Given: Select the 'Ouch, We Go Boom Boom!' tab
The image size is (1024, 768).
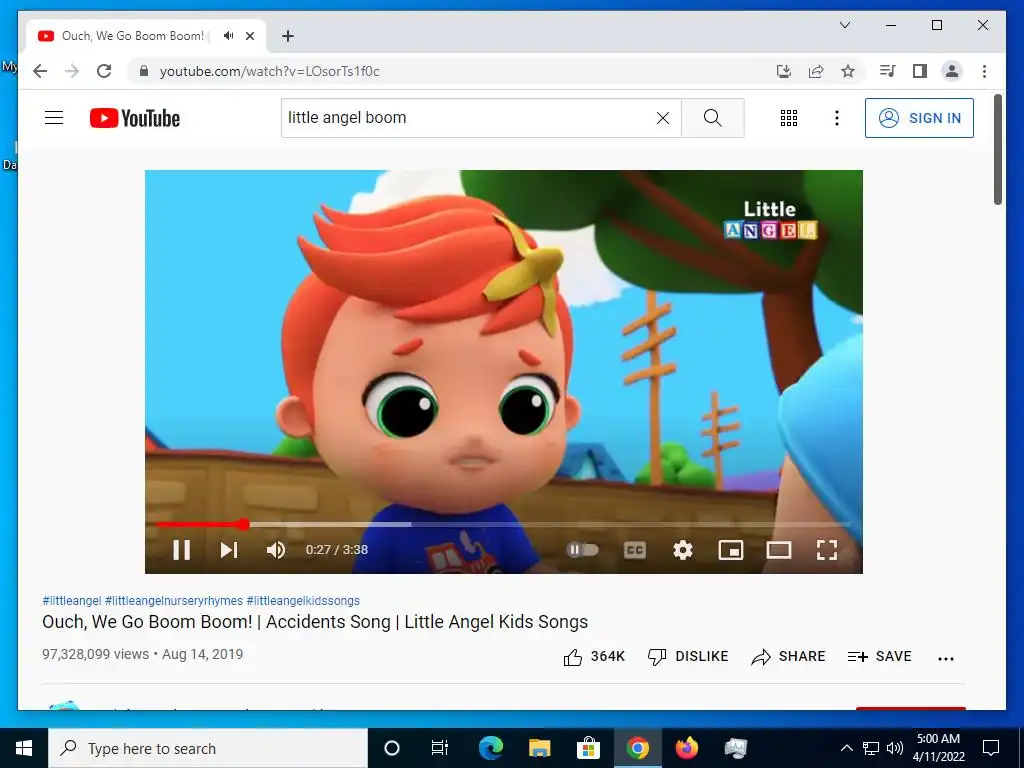Looking at the screenshot, I should coord(146,36).
